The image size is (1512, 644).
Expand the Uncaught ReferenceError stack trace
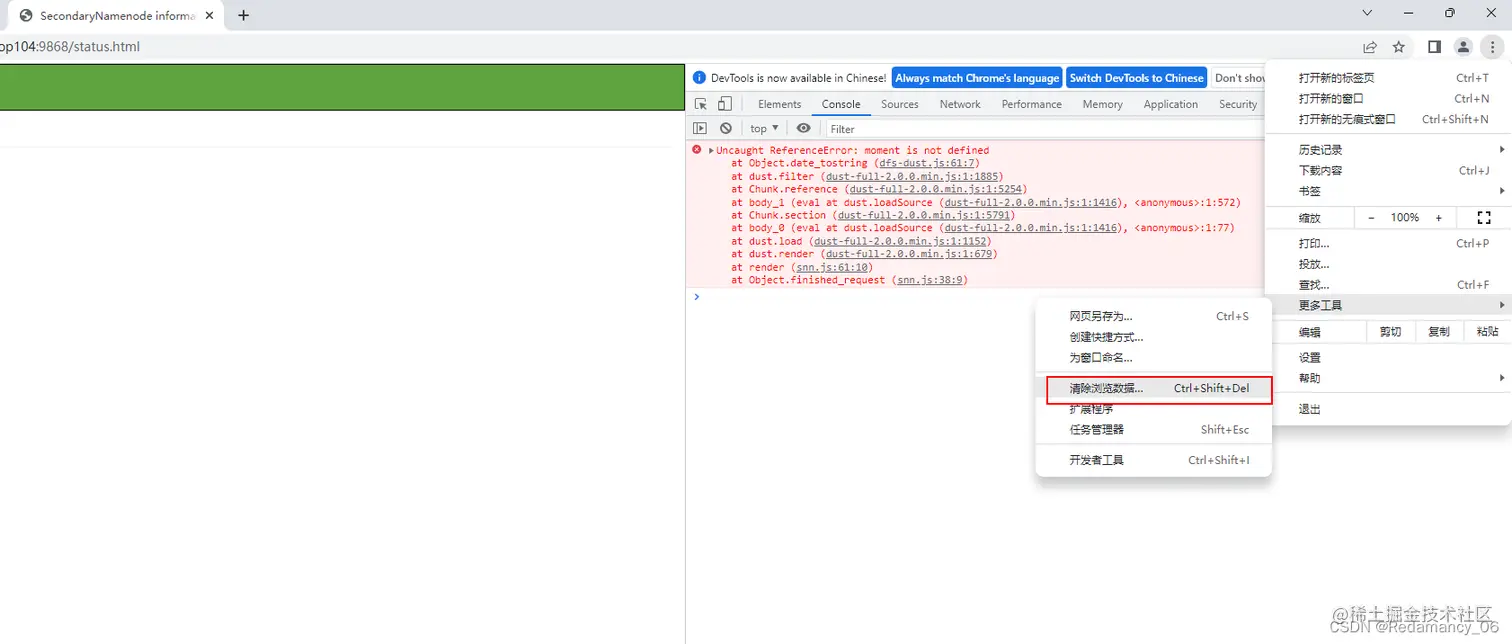(711, 150)
